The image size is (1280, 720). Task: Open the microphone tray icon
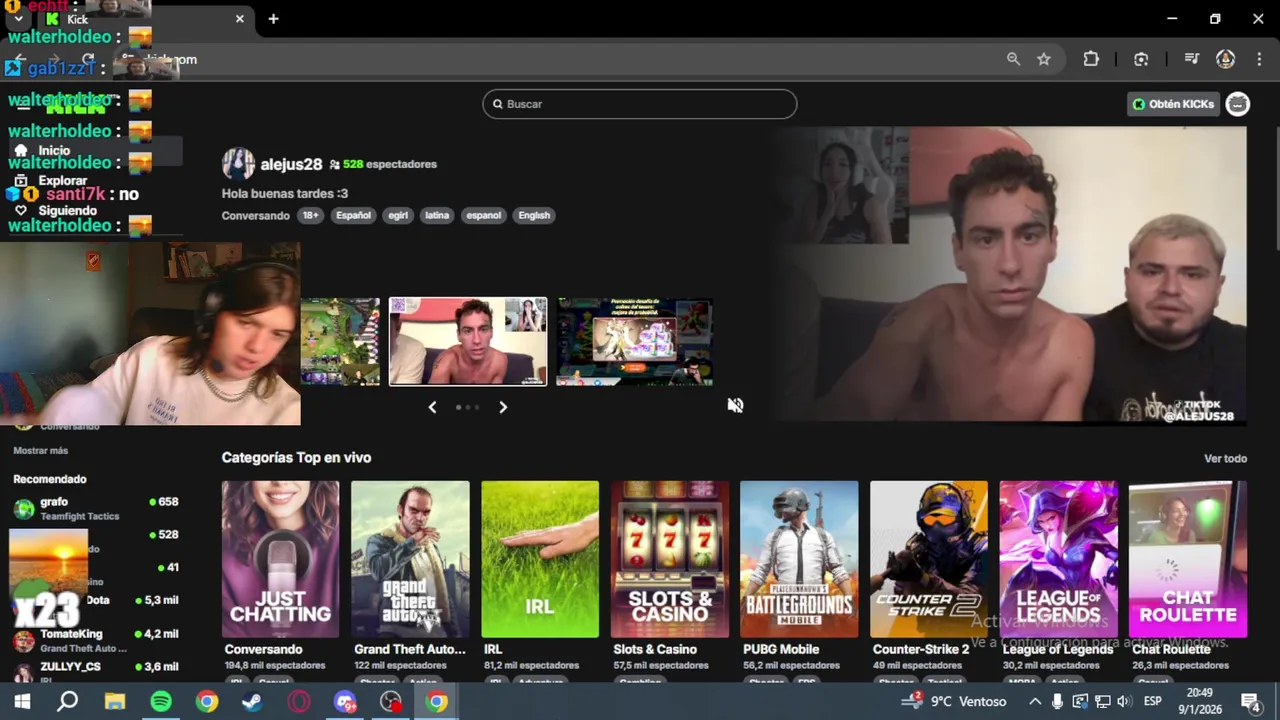pyautogui.click(x=1057, y=702)
